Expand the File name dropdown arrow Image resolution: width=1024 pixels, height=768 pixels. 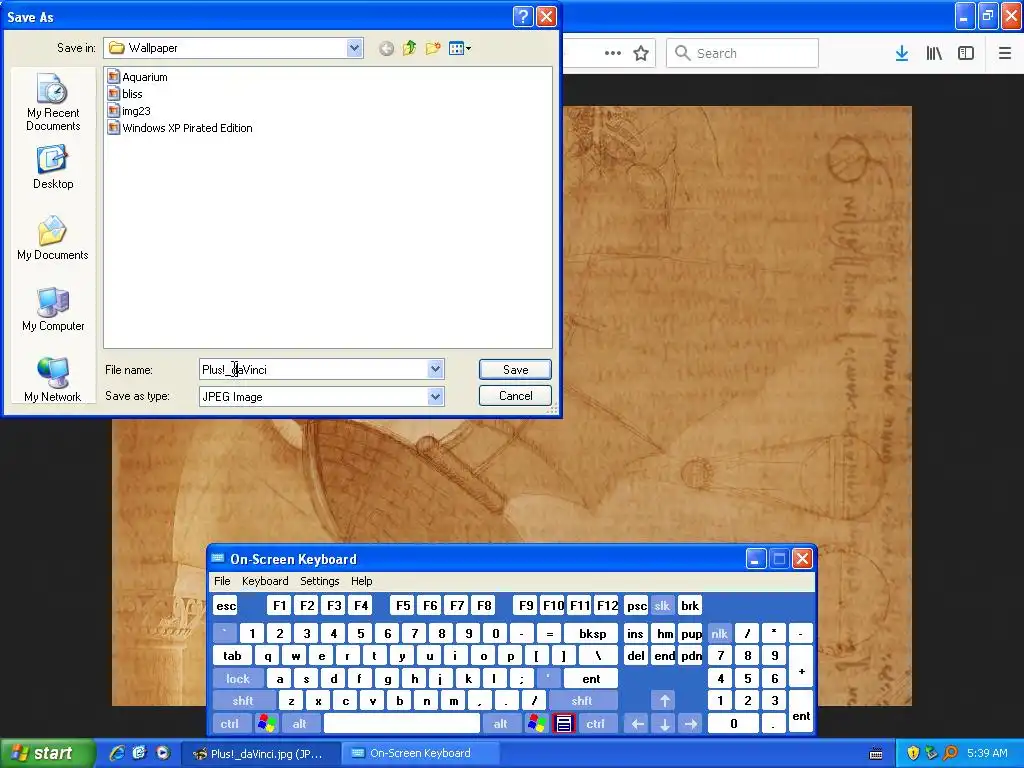(x=436, y=369)
